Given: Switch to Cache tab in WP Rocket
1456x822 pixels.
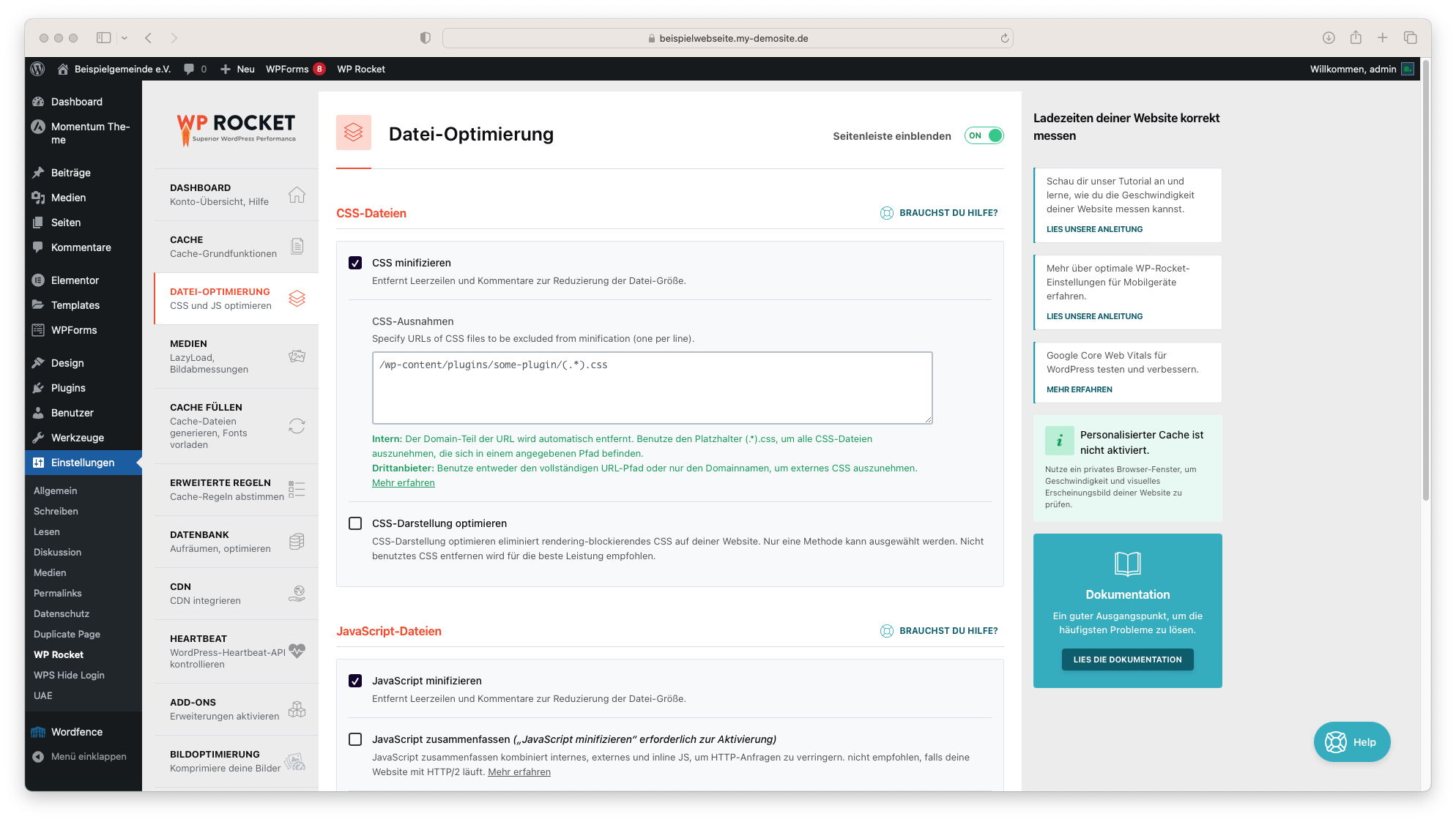Looking at the screenshot, I should 237,247.
